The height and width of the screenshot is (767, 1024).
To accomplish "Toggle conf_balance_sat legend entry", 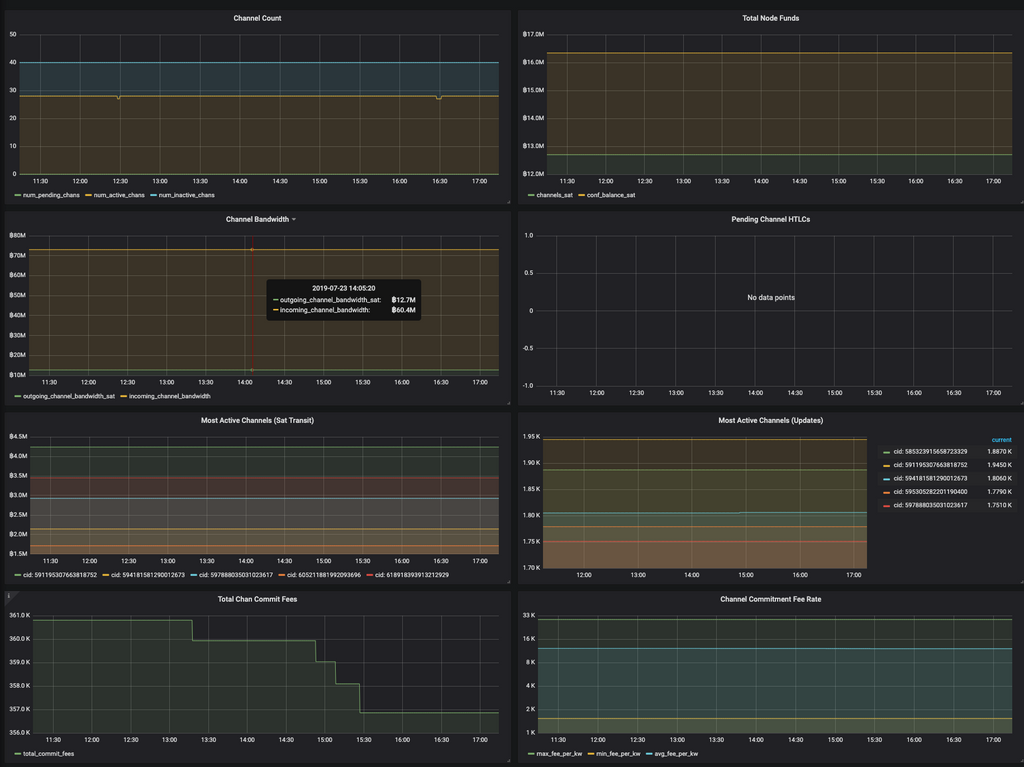I will tap(612, 195).
